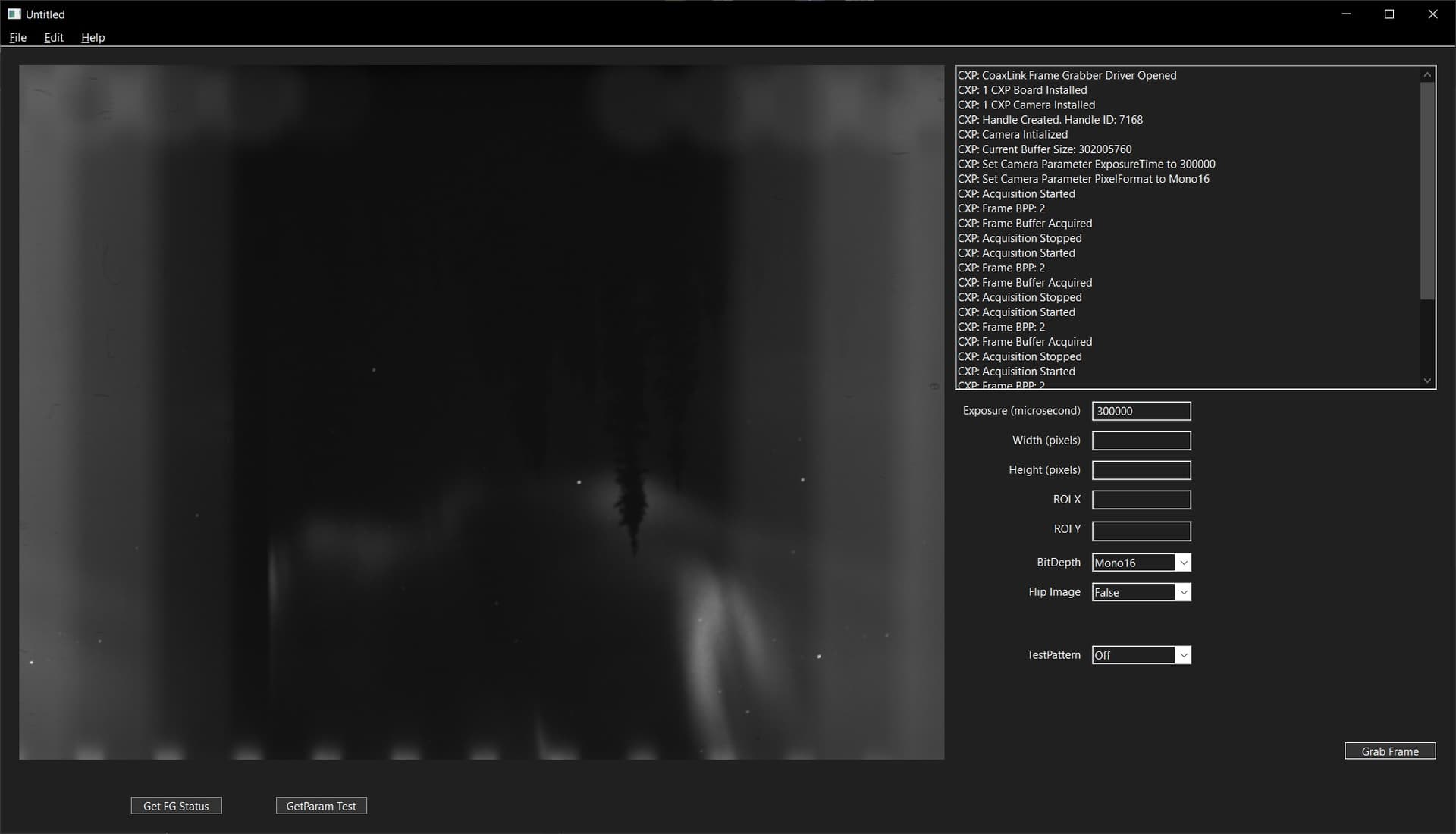Click the app icon in title bar
This screenshot has width=1456, height=834.
[x=14, y=14]
